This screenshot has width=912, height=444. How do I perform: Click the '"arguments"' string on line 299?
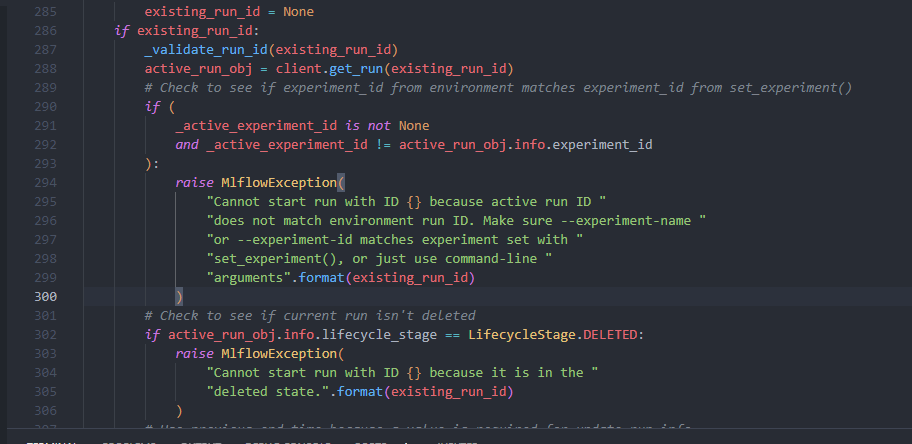pos(249,278)
